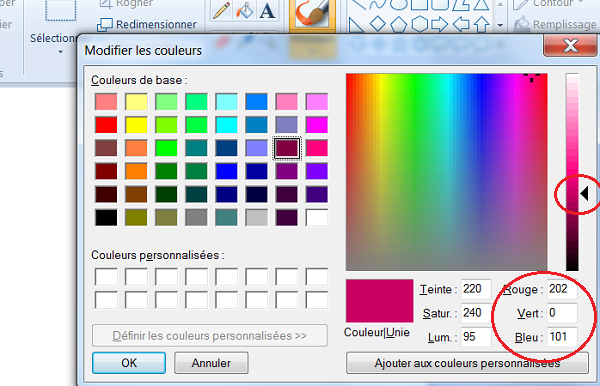Click the Vert value field
This screenshot has height=386, width=600.
561,313
